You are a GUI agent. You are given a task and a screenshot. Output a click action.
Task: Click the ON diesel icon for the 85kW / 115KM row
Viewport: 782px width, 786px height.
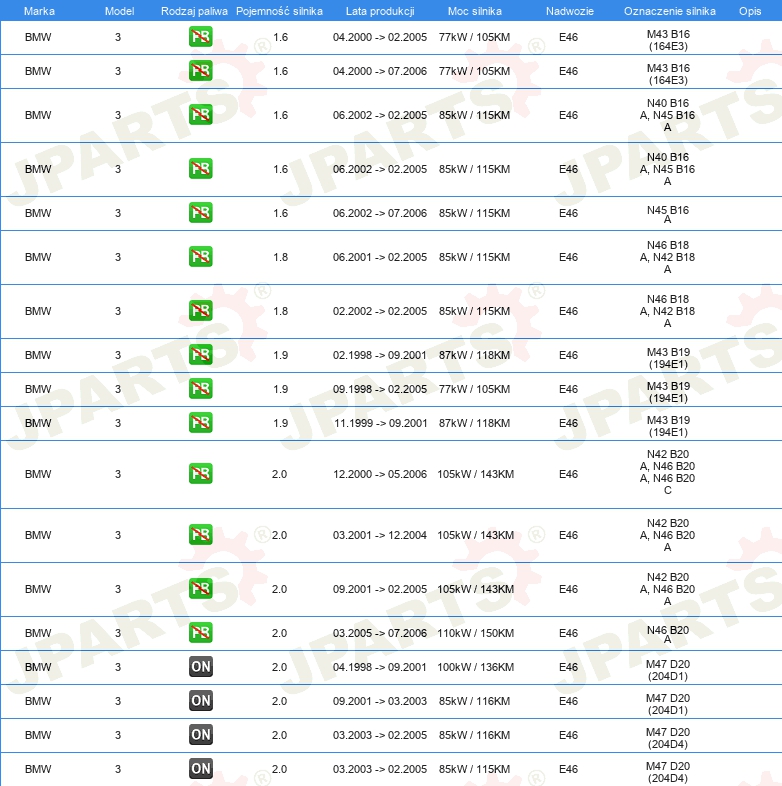(201, 769)
